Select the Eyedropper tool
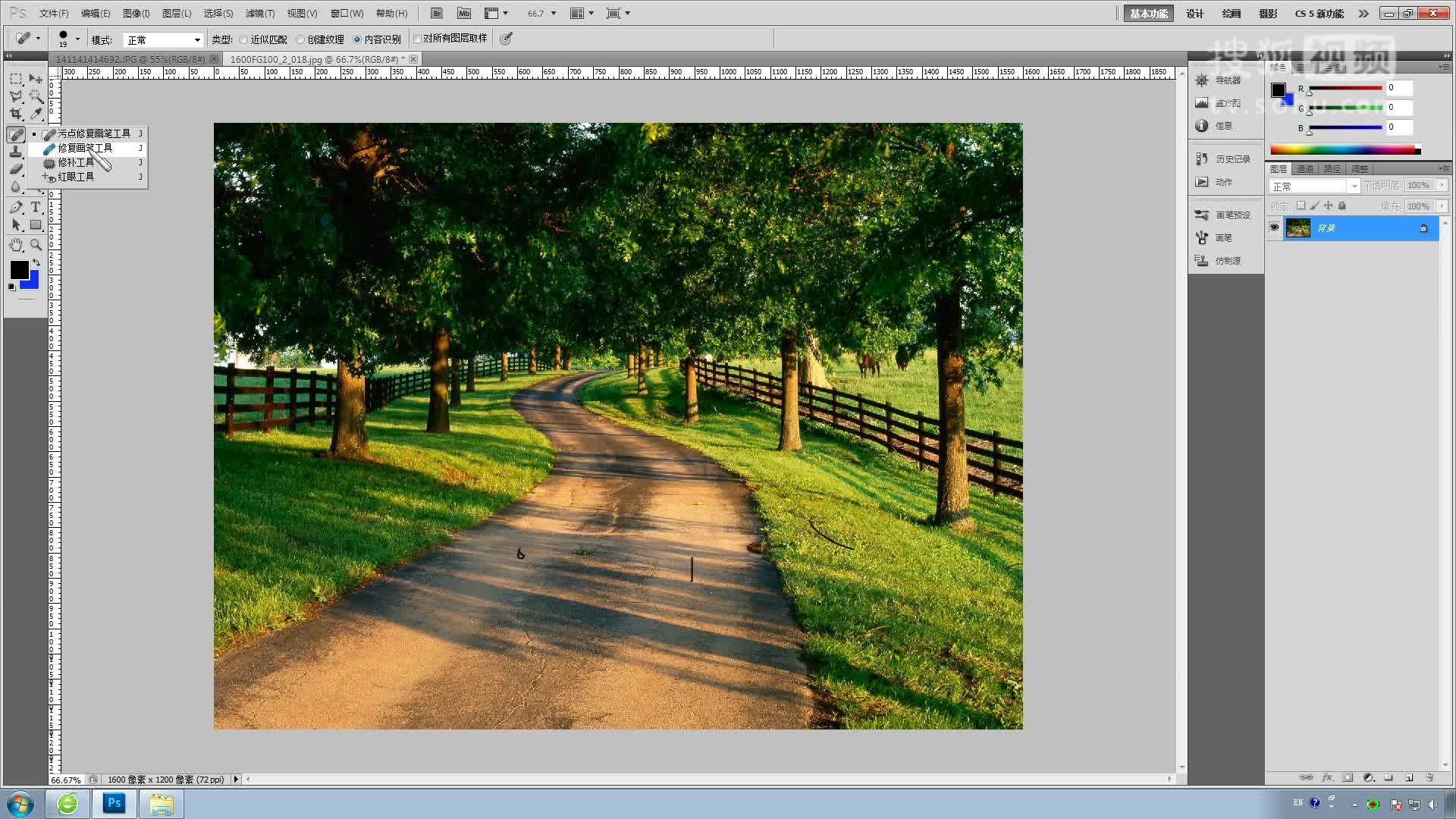Screen dimensions: 1456x819 tap(36, 115)
